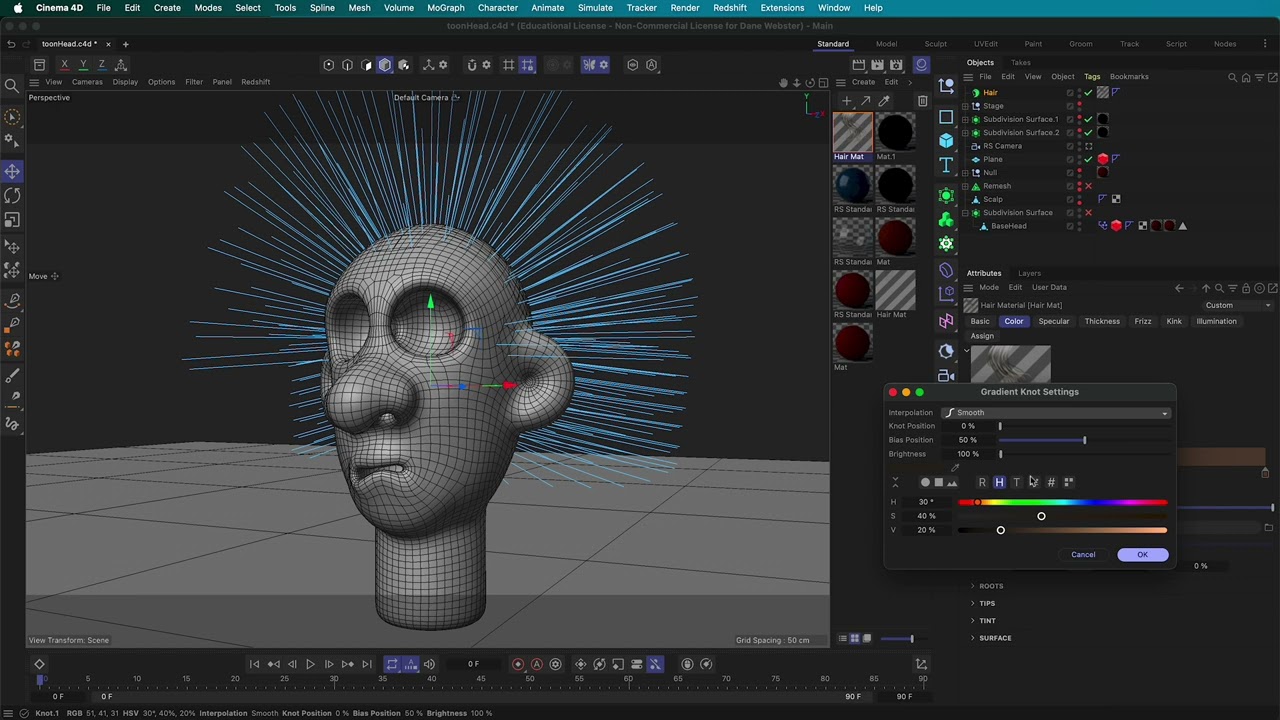The width and height of the screenshot is (1280, 720).
Task: Open the Interpolation Smooth dropdown
Action: coord(1056,413)
